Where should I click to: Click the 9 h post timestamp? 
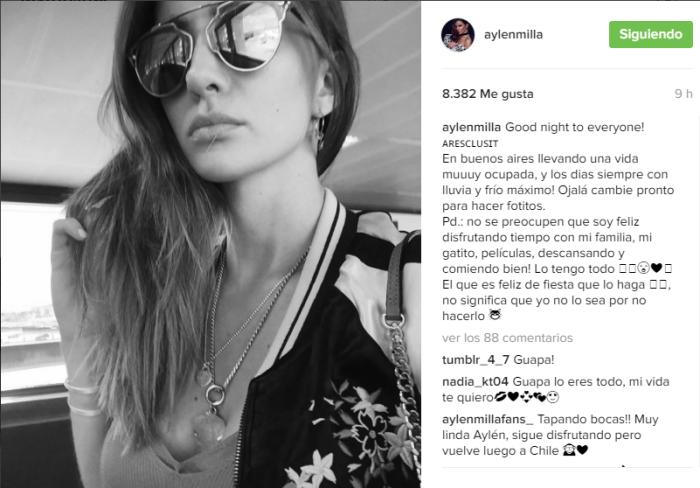pos(683,94)
